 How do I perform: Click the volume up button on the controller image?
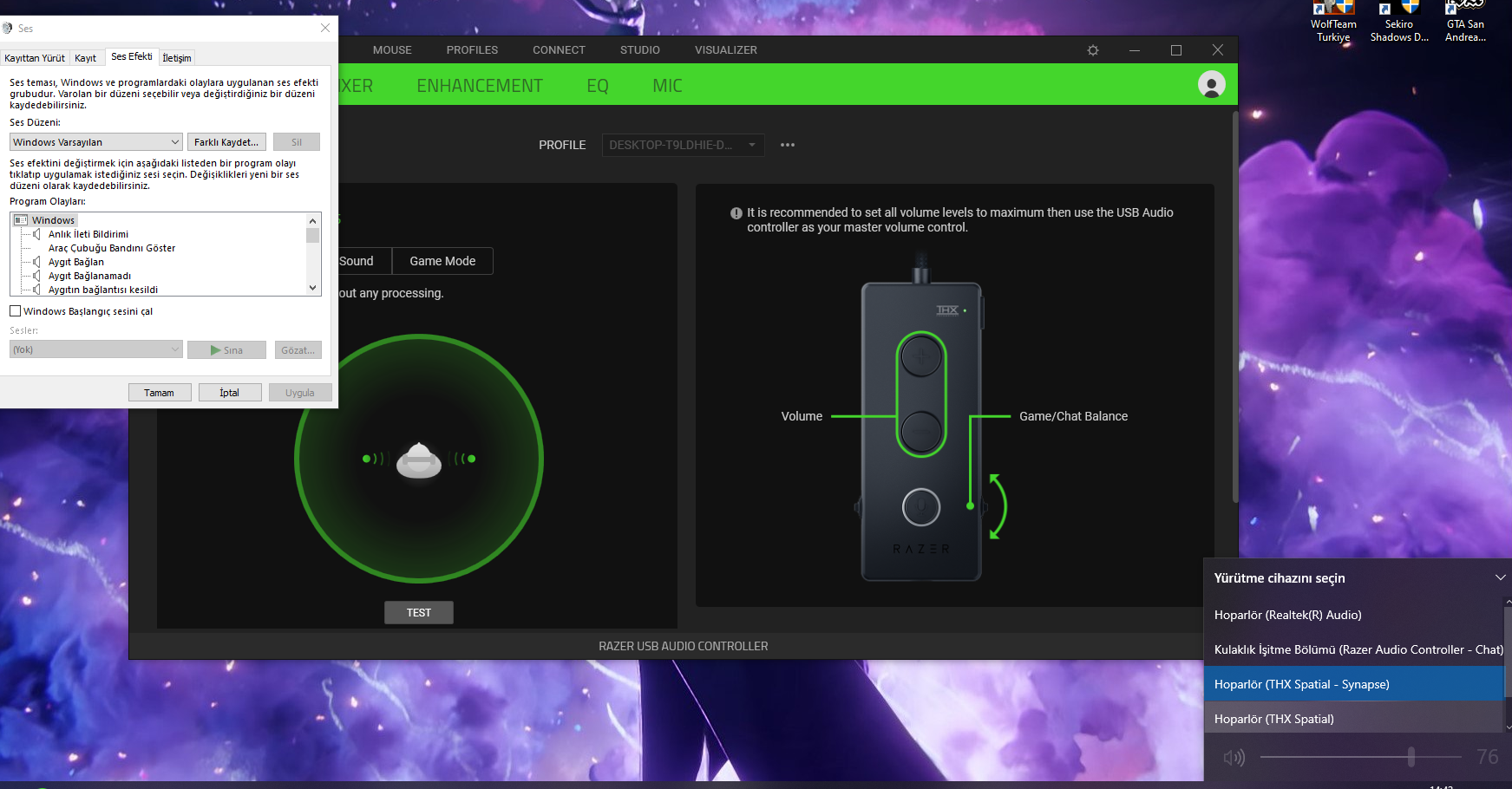point(920,355)
